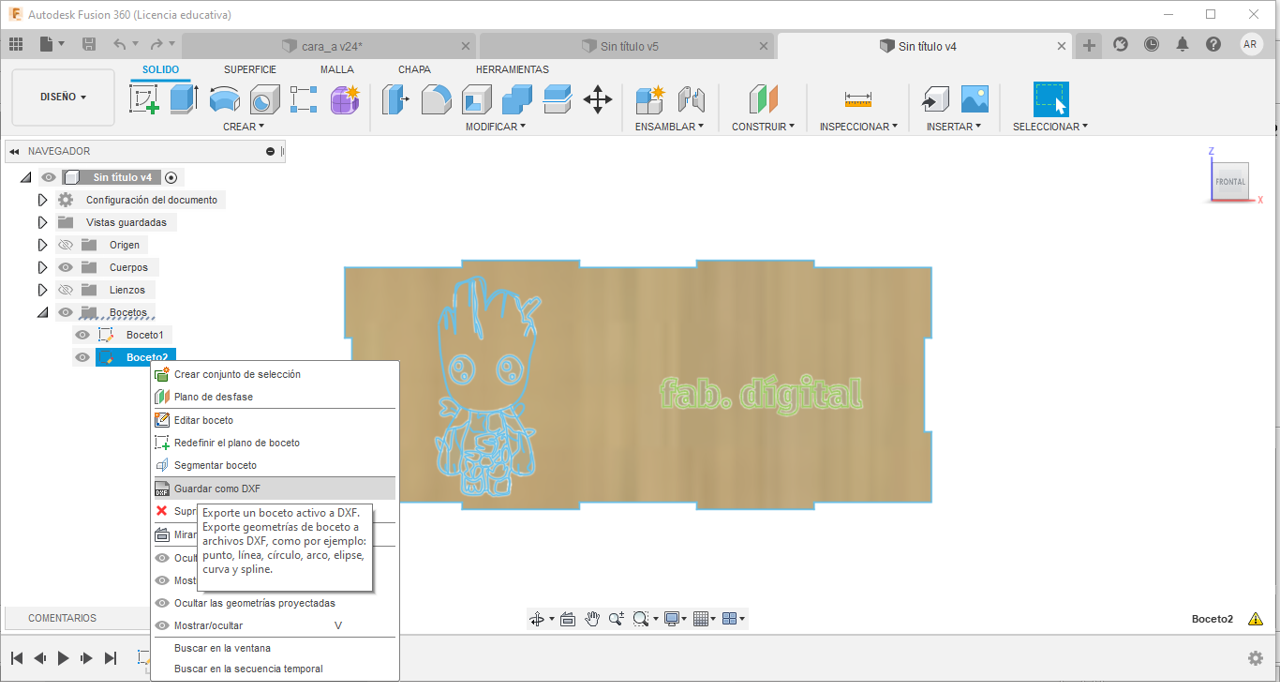1280x682 pixels.
Task: Open timeline settings gear icon
Action: (1255, 657)
